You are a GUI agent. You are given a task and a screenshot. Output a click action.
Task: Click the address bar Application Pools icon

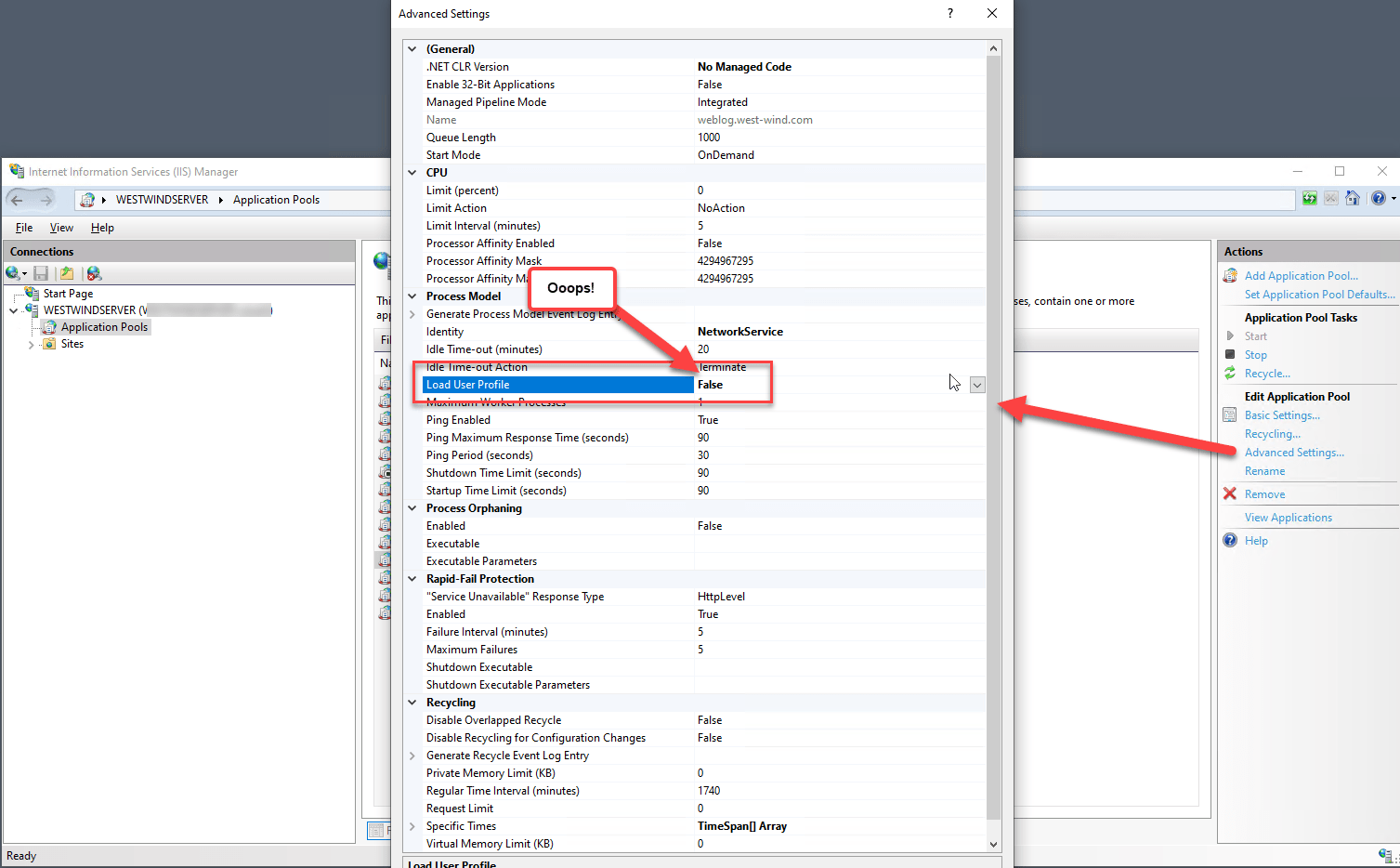87,200
